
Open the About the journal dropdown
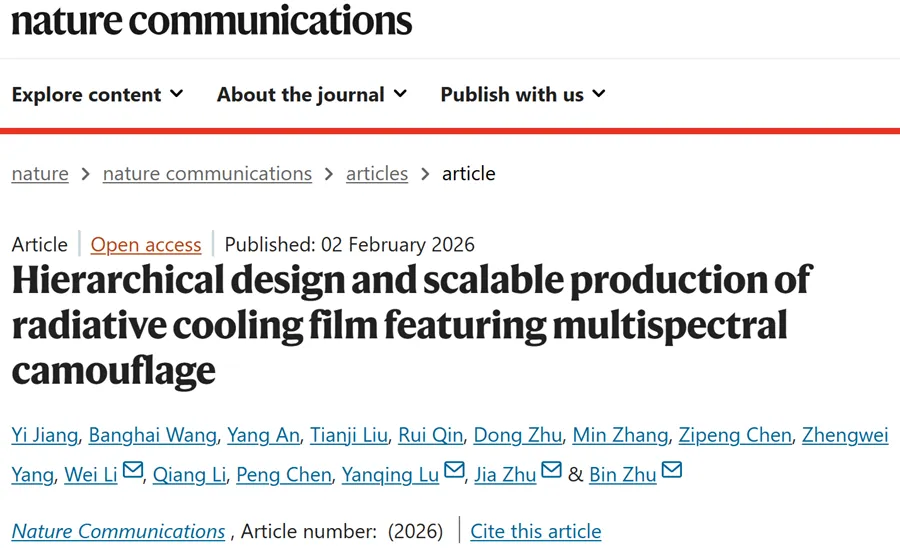point(311,95)
